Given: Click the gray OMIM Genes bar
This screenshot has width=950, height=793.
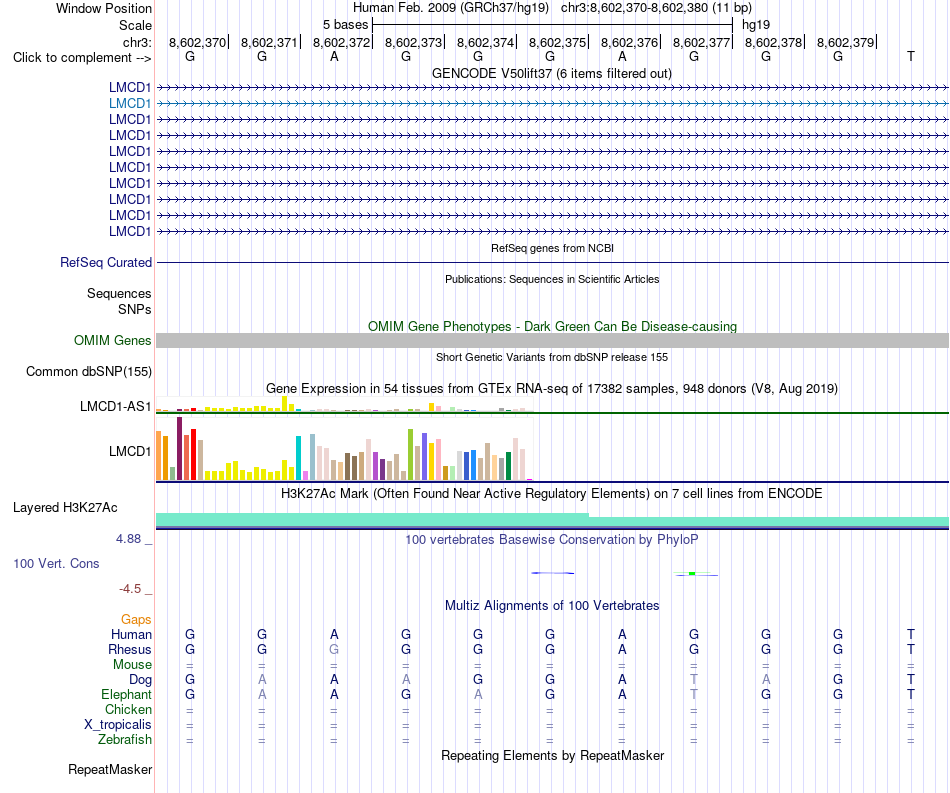Looking at the screenshot, I should pos(553,340).
